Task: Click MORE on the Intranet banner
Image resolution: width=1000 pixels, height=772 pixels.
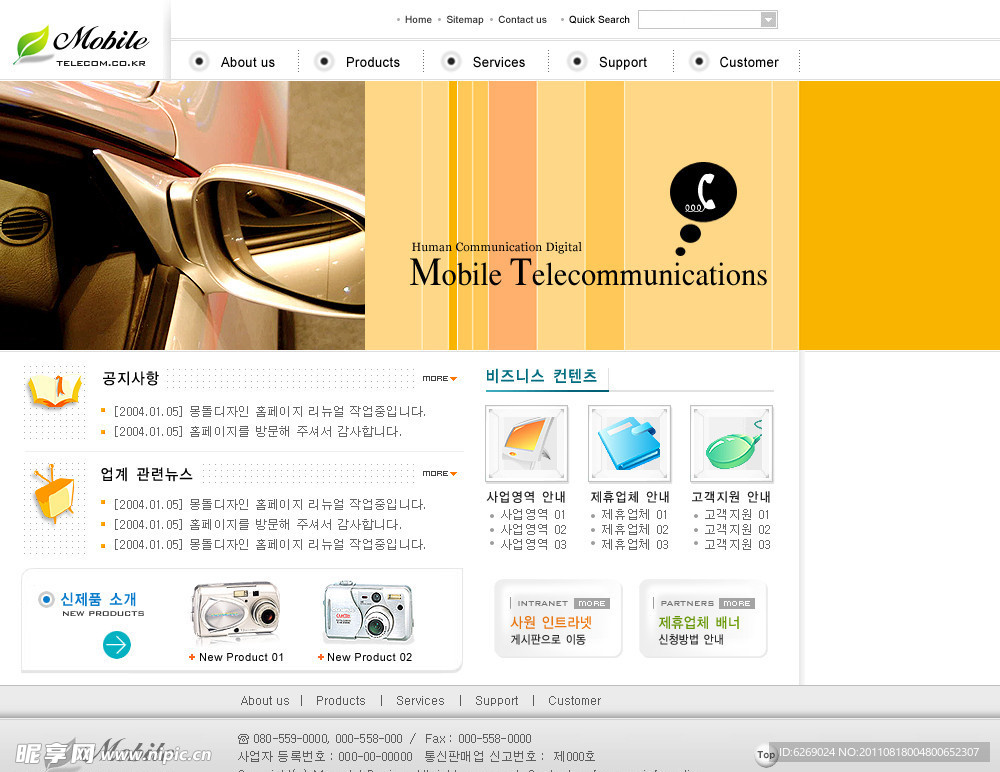Action: (592, 603)
